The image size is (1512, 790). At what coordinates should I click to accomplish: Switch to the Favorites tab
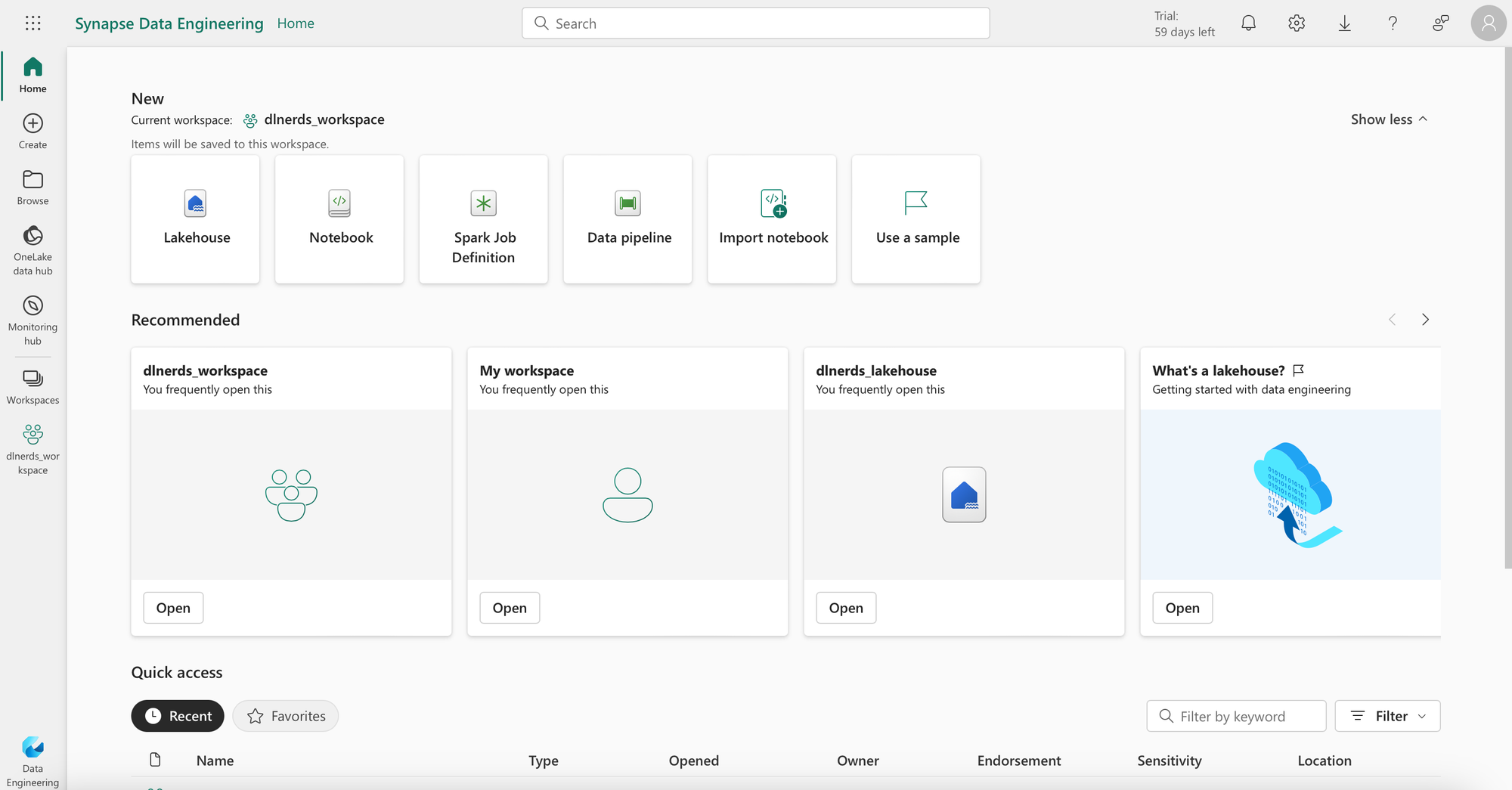[x=286, y=716]
